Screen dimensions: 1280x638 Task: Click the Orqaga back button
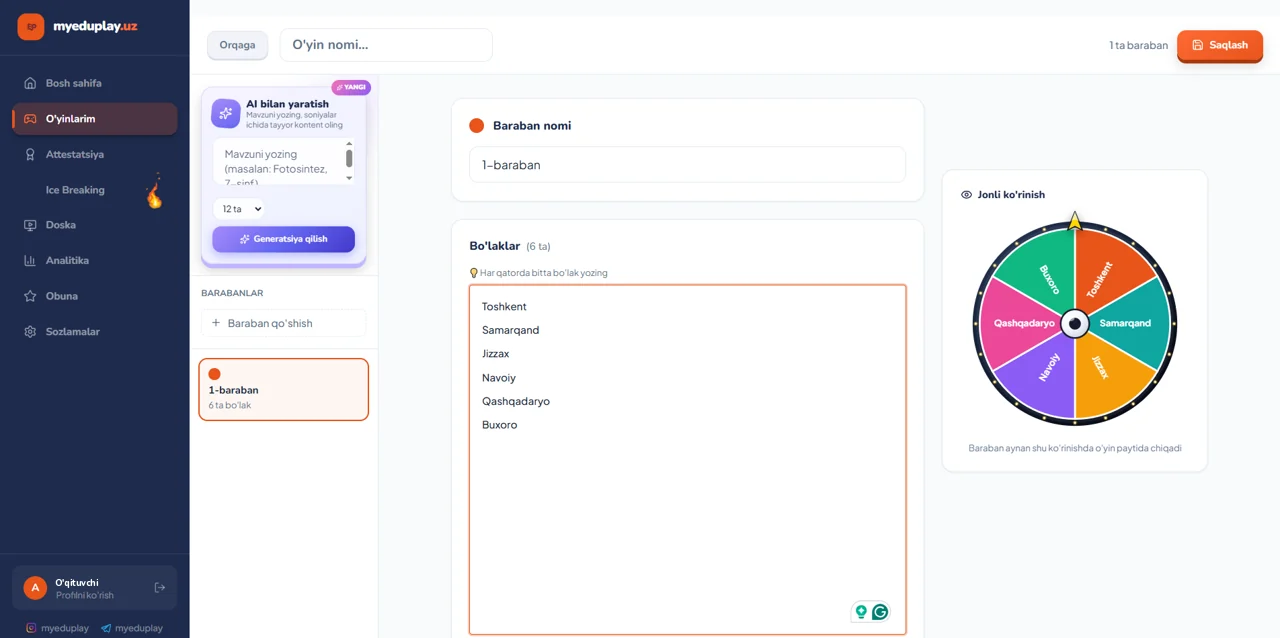(x=238, y=45)
